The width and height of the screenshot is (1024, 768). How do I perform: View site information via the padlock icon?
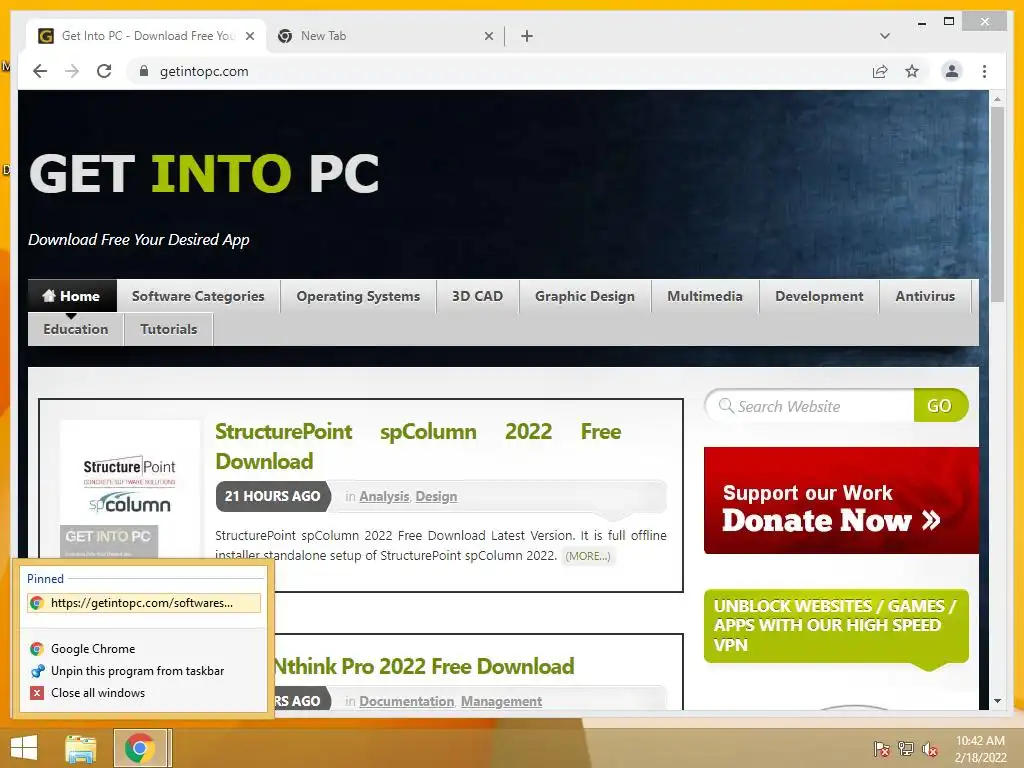pos(144,71)
